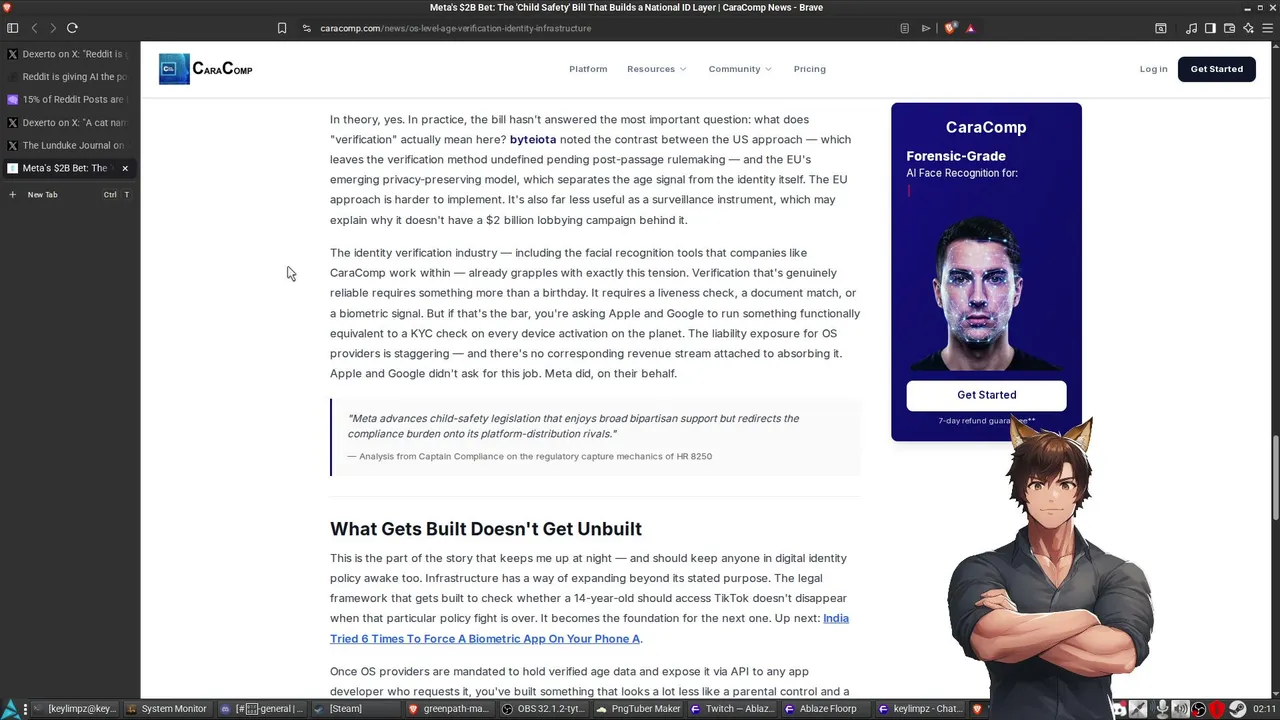The image size is (1280, 720).
Task: Open the Brave Wallet icon
Action: click(x=1229, y=28)
